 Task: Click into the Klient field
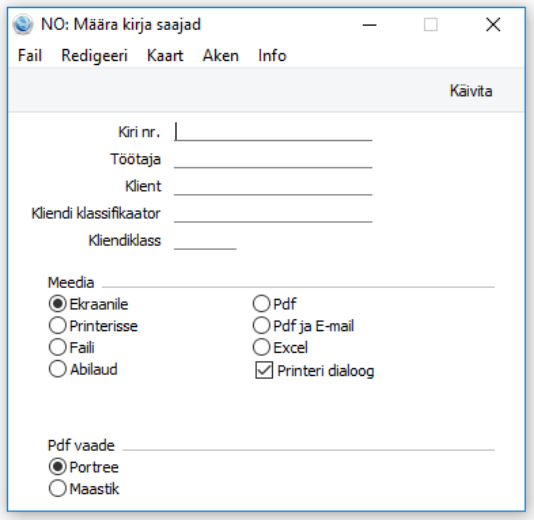[273, 186]
